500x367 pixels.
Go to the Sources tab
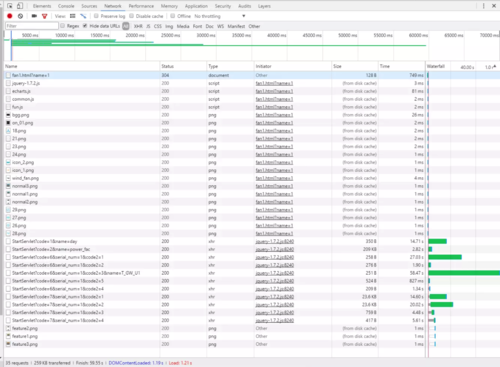pyautogui.click(x=89, y=6)
